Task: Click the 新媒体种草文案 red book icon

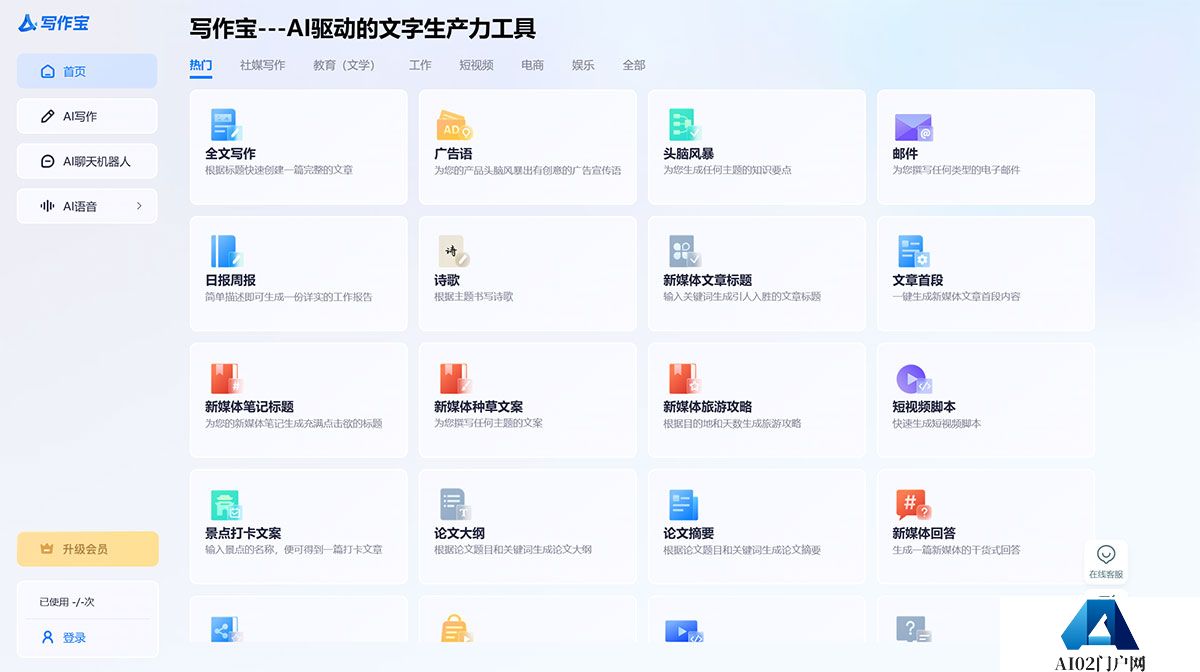Action: [454, 378]
